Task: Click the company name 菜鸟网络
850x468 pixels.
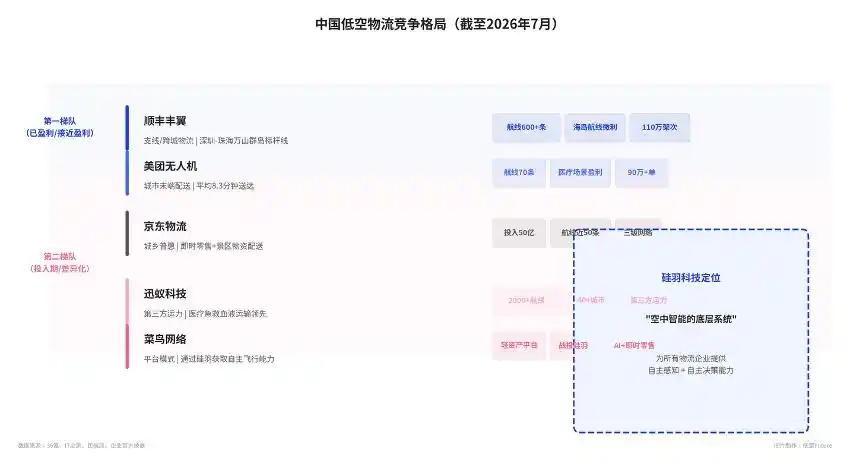Action: coord(165,339)
